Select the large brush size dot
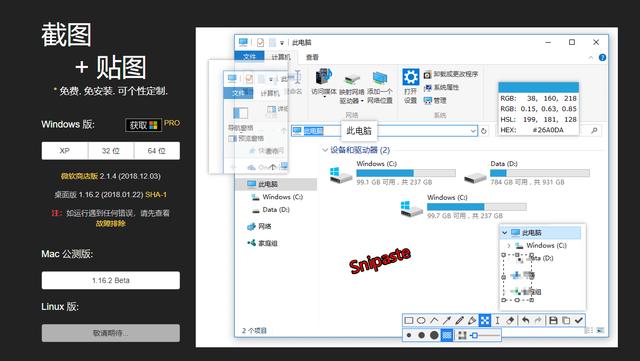640x361 pixels. tap(434, 336)
